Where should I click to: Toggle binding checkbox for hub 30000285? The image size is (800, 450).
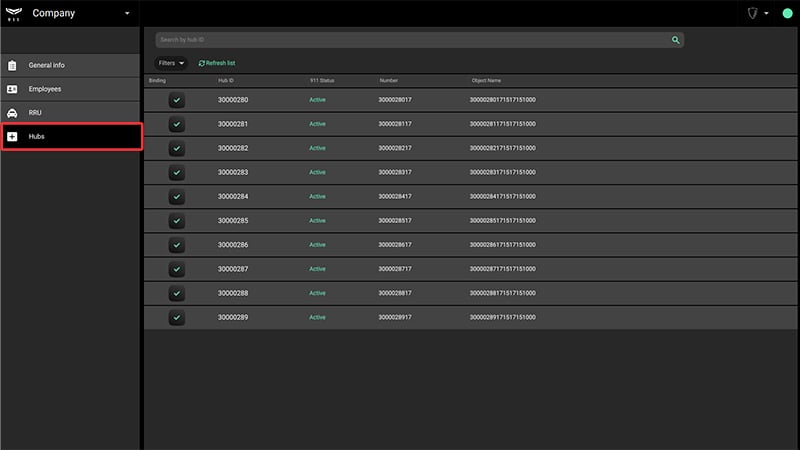click(x=177, y=221)
